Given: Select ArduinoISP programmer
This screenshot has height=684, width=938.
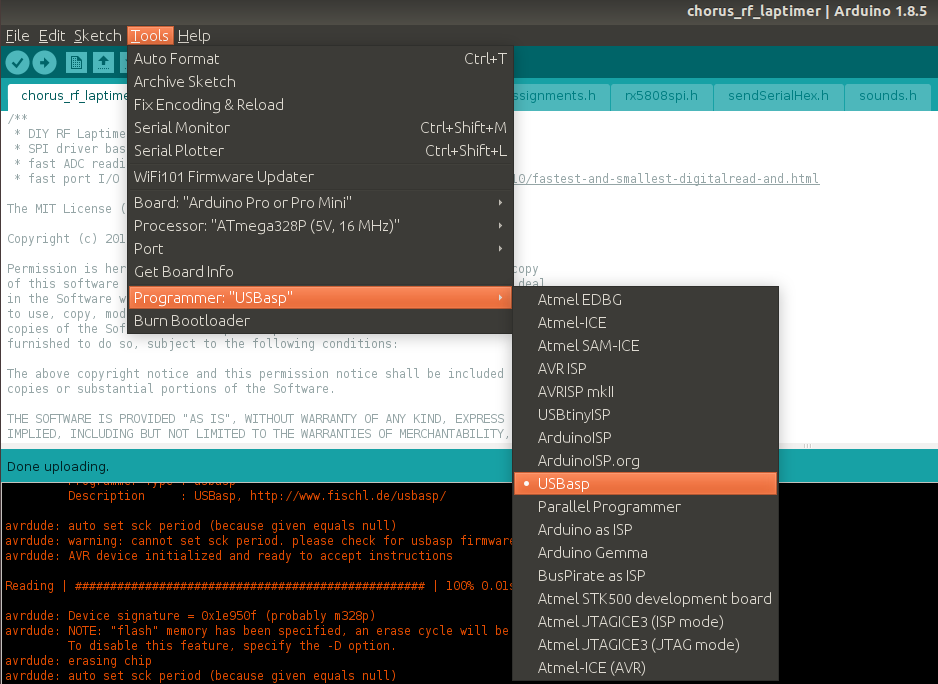Looking at the screenshot, I should coord(645,438).
